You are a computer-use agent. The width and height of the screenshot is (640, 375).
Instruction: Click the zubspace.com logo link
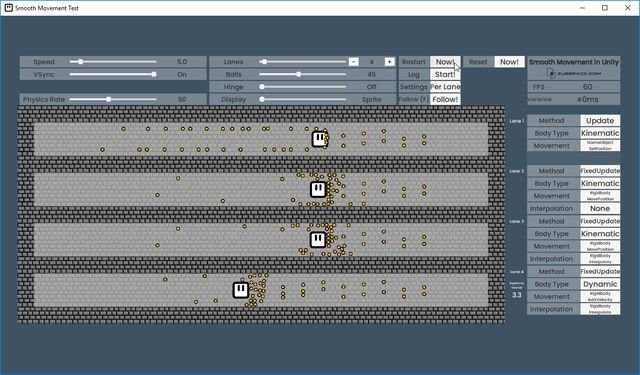573,74
